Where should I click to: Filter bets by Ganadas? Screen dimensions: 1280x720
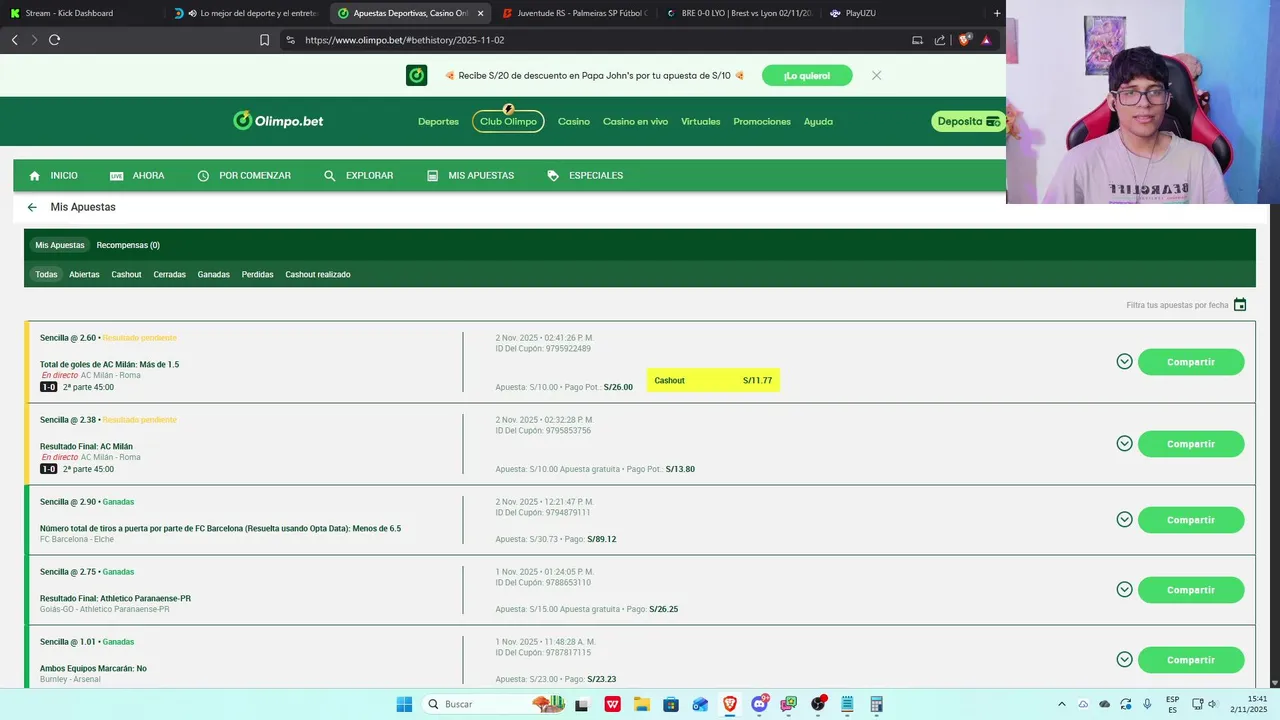214,274
